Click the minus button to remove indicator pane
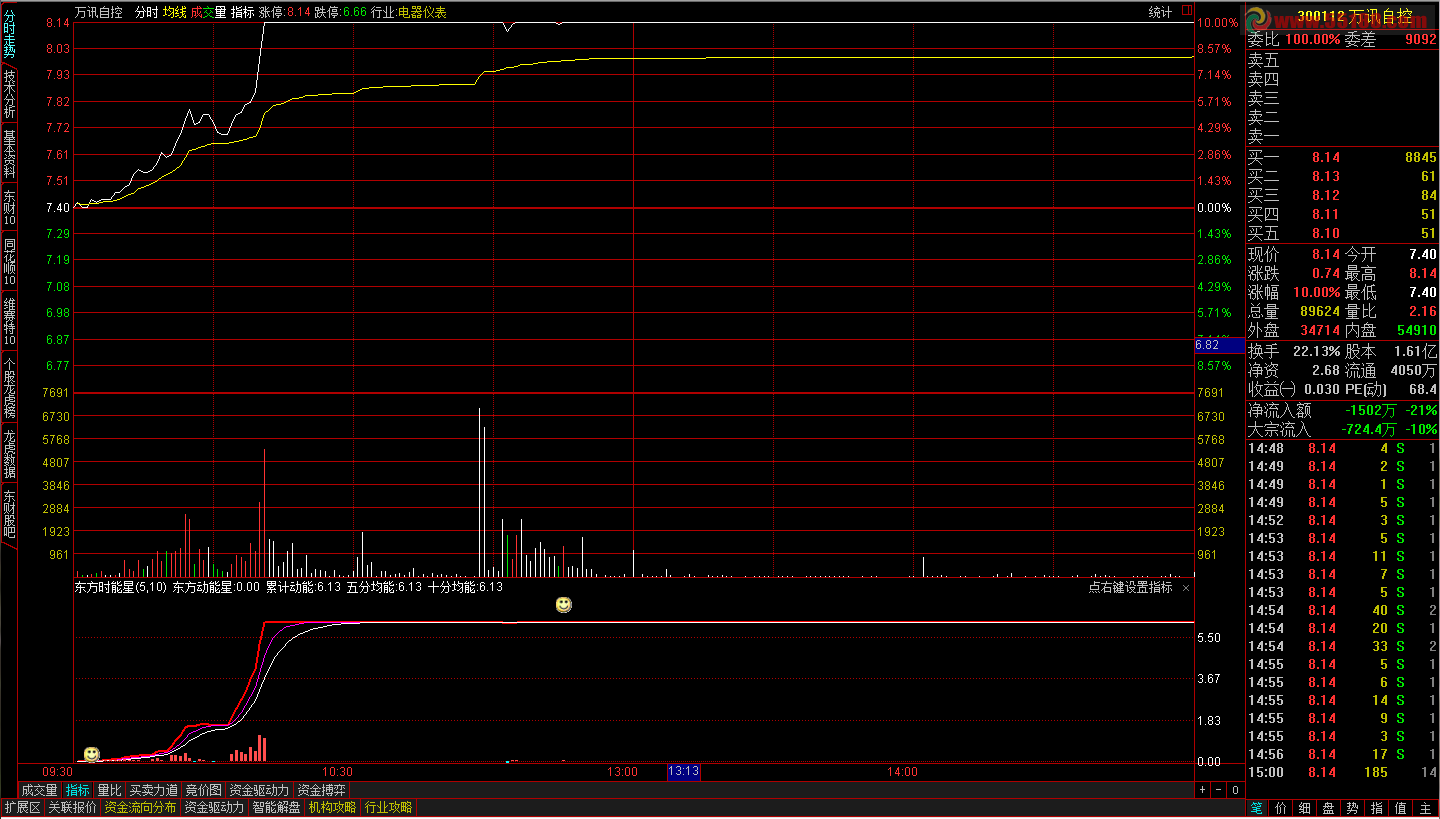The width and height of the screenshot is (1440, 819). pos(1218,790)
